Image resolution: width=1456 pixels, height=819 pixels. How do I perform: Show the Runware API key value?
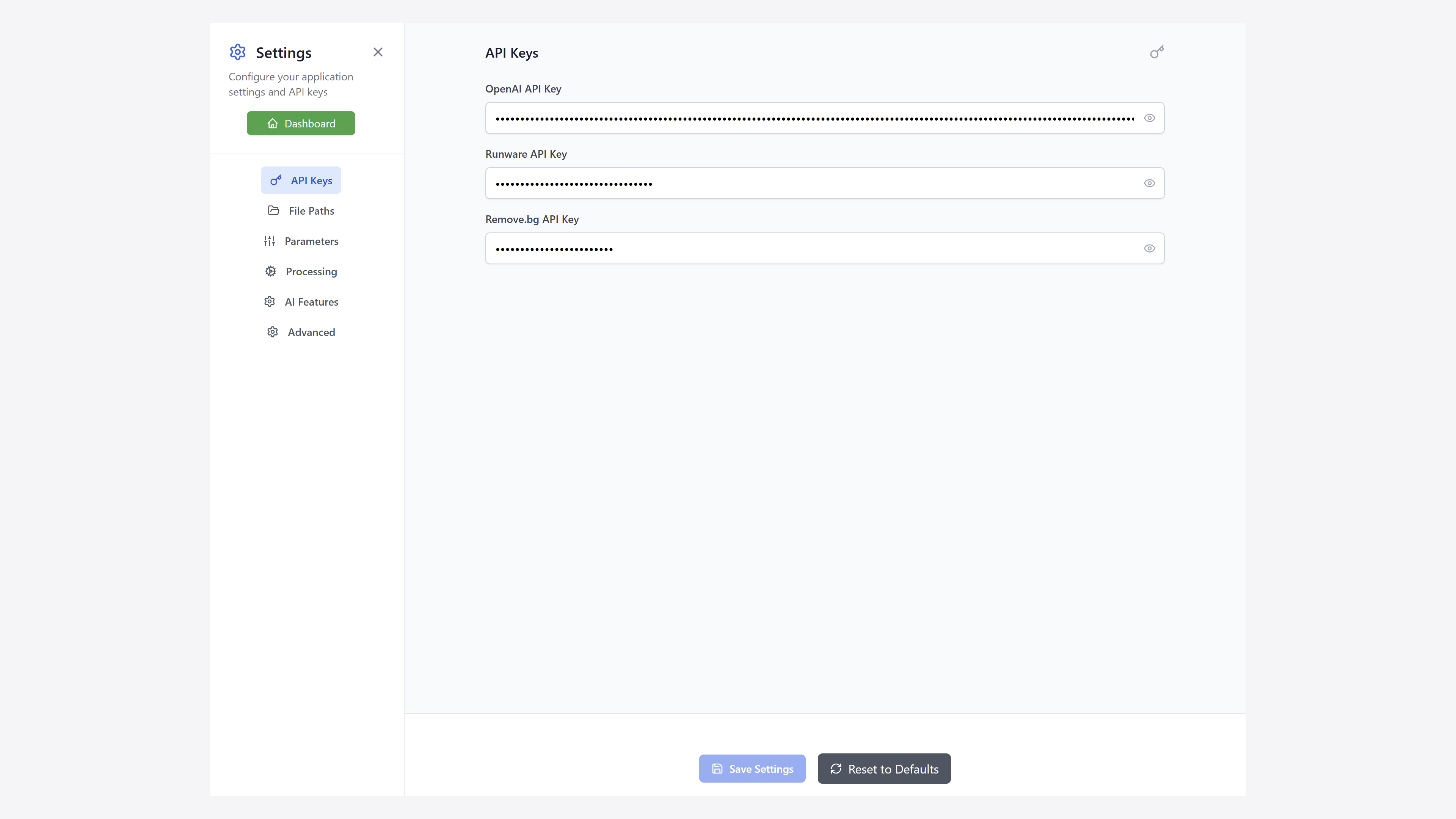click(1149, 183)
